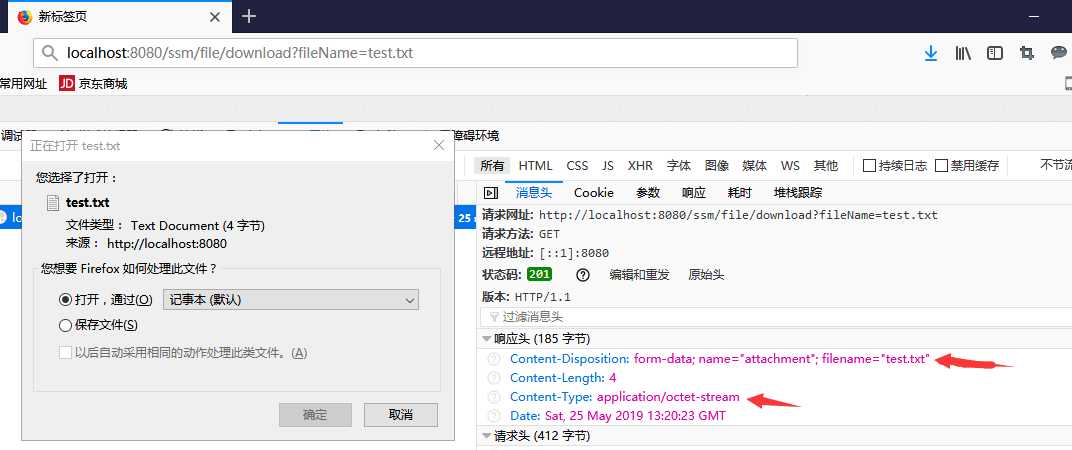
Task: Filter requests by JS
Action: [608, 166]
